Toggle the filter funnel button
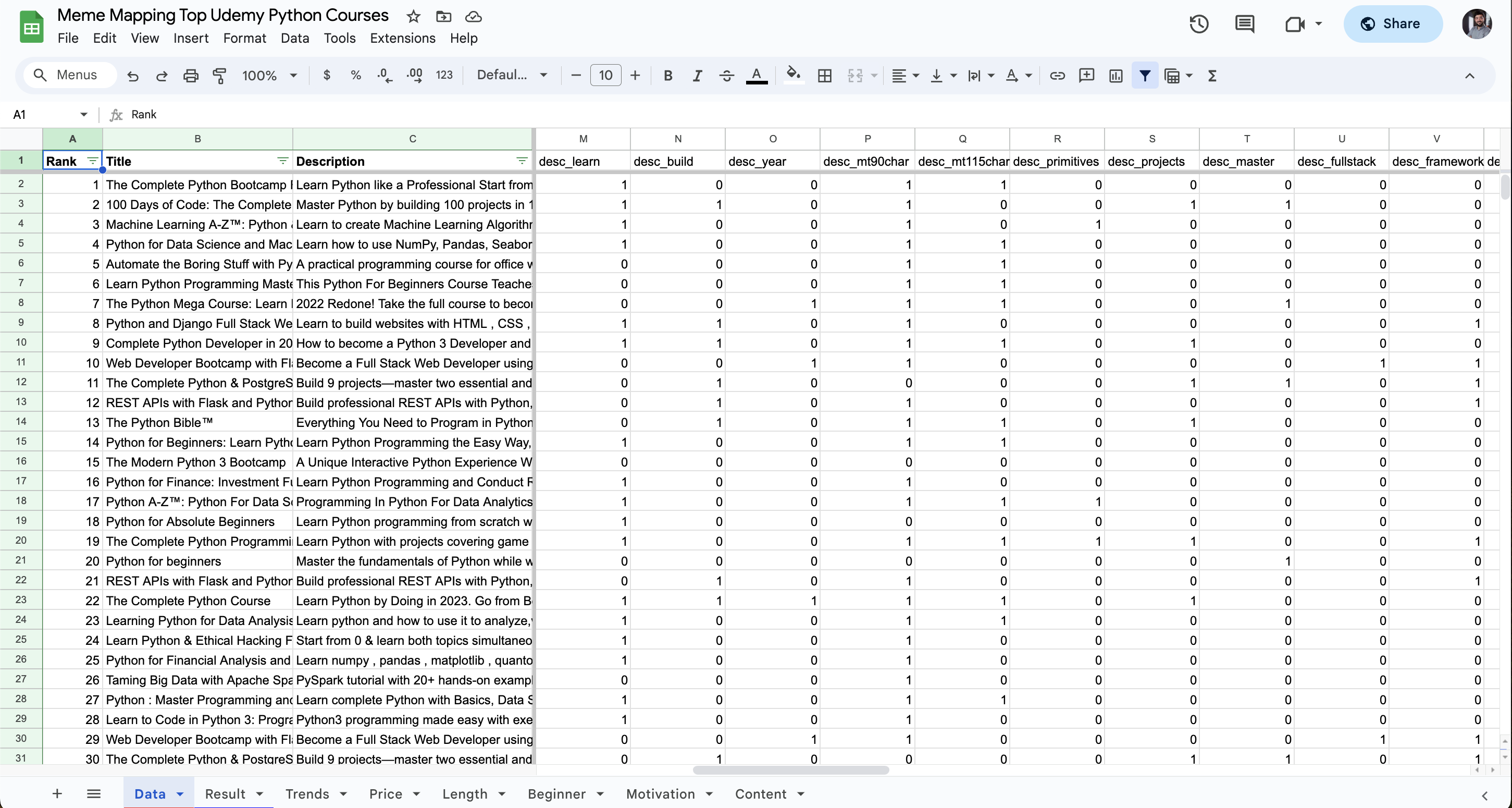Viewport: 1512px width, 808px height. 1145,75
